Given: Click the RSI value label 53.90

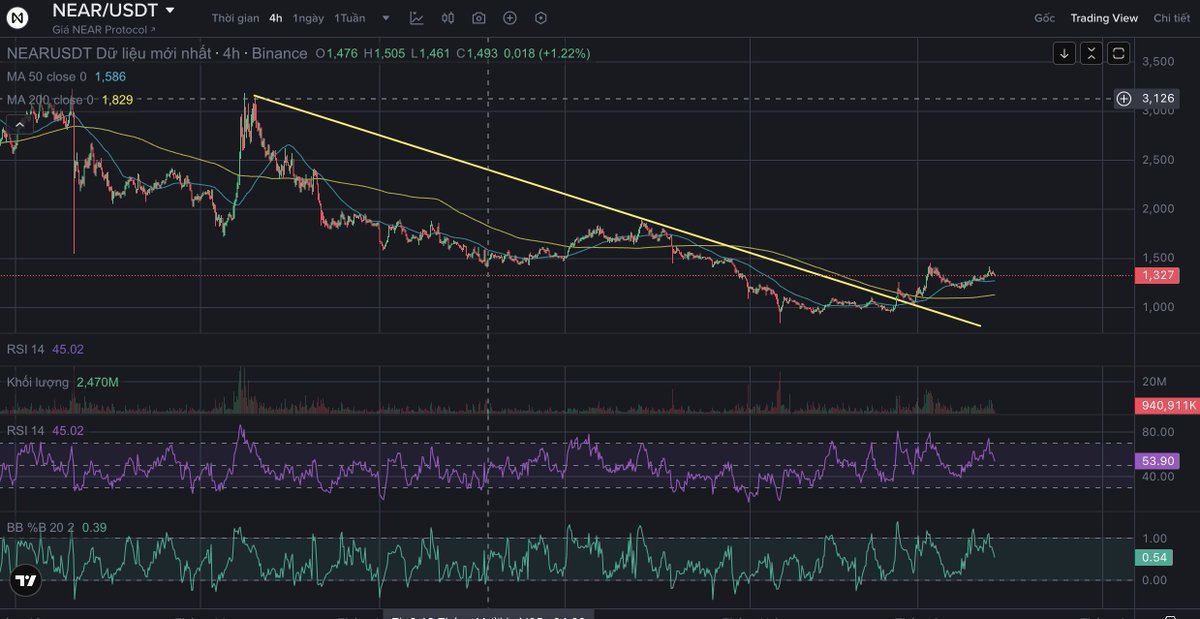Looking at the screenshot, I should [1158, 461].
